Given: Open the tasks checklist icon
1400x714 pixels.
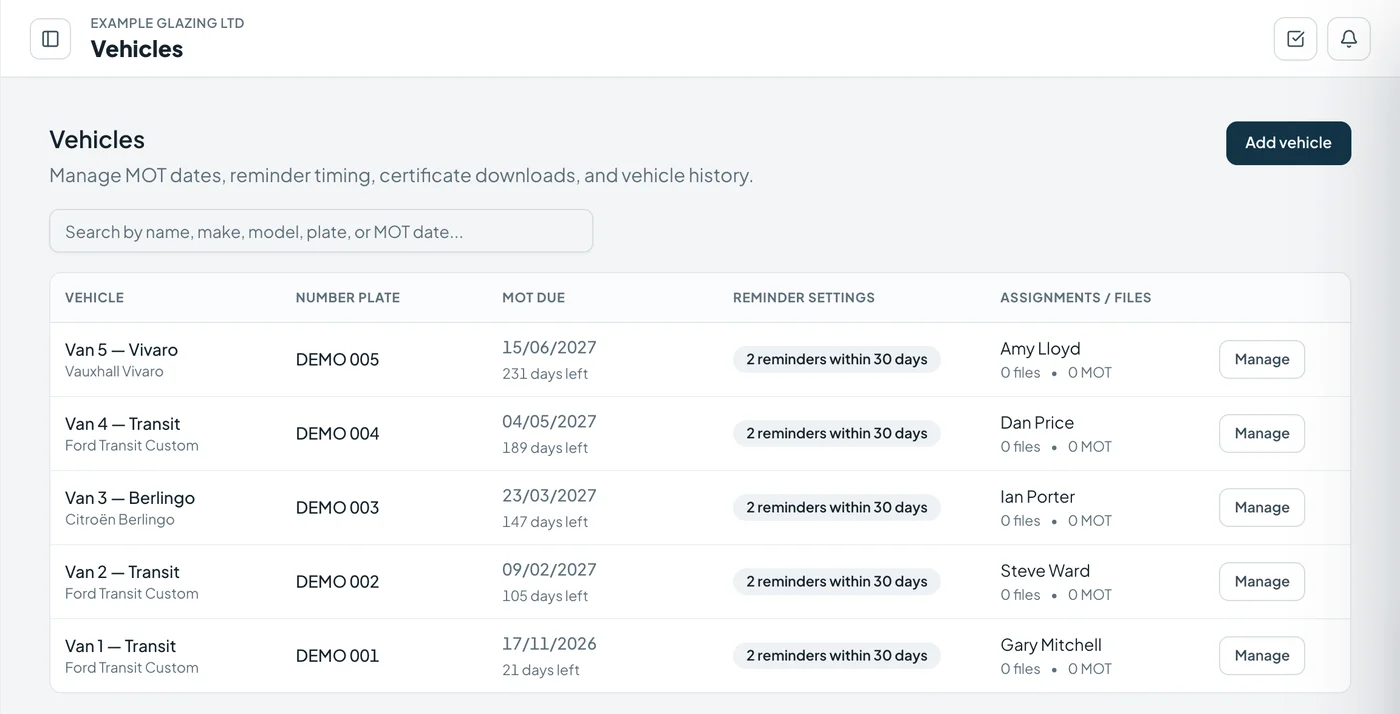Looking at the screenshot, I should point(1295,39).
